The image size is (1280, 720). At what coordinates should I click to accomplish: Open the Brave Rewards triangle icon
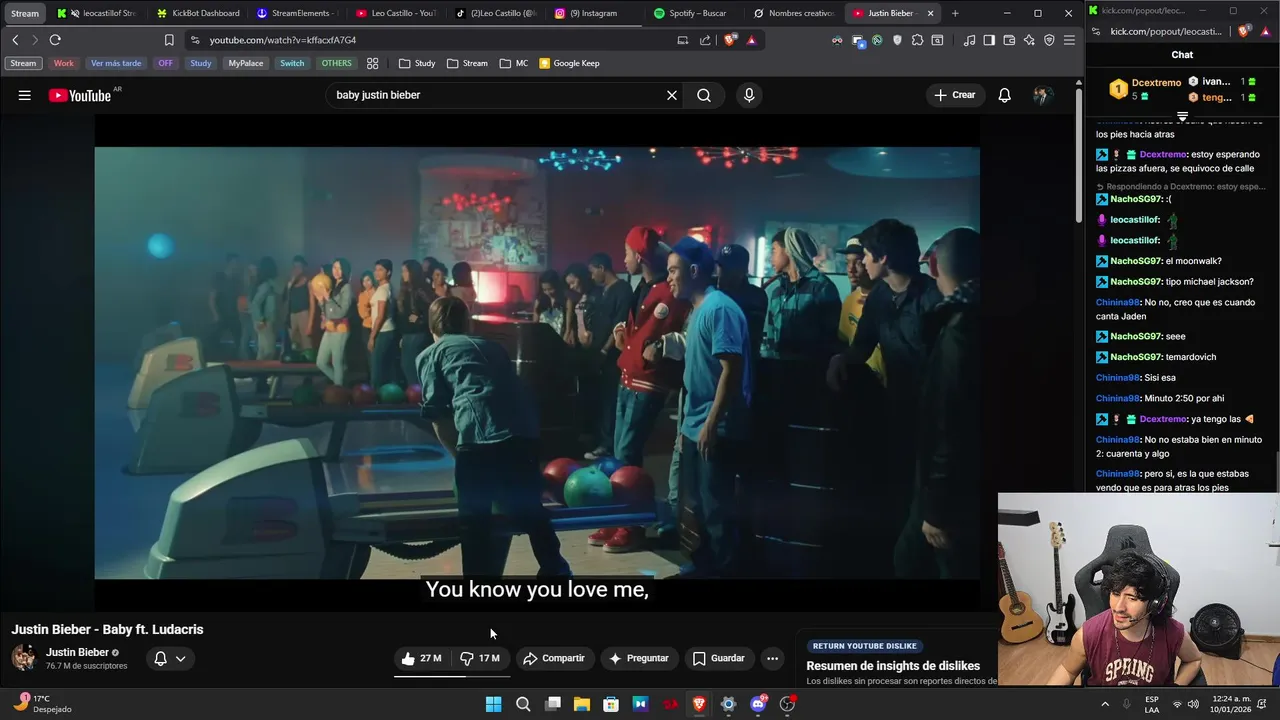point(751,40)
